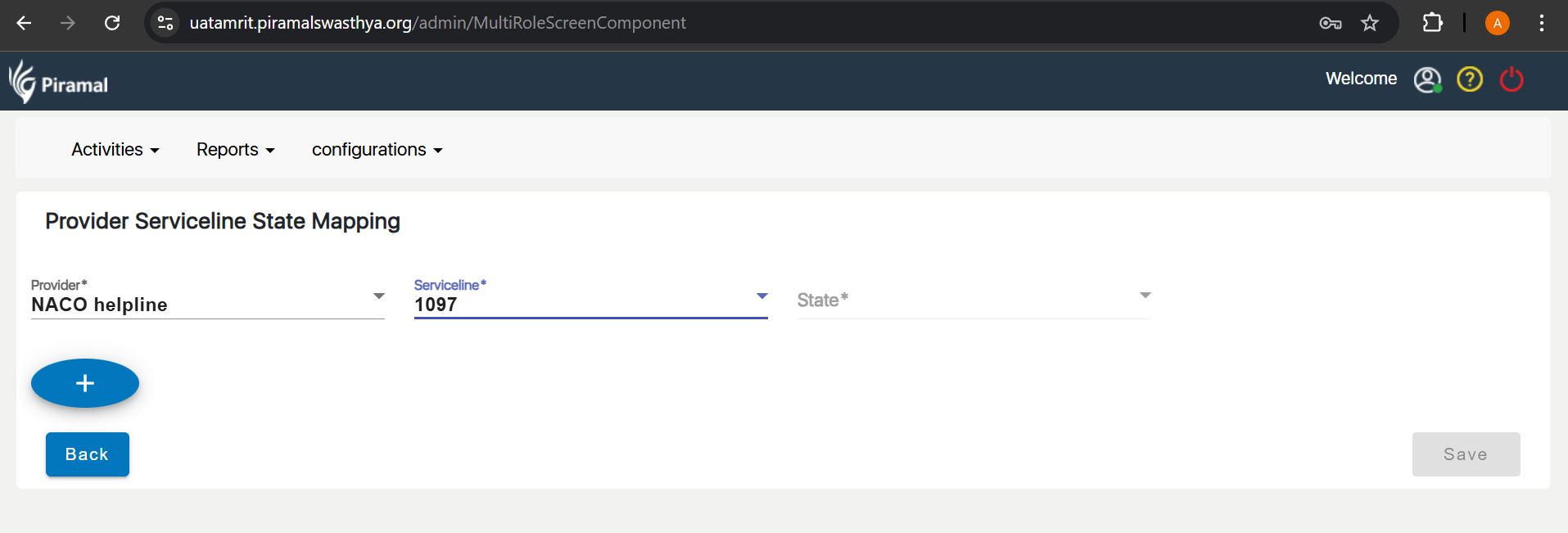Screen dimensions: 1568x533
Task: Open the Activities menu
Action: 115,150
